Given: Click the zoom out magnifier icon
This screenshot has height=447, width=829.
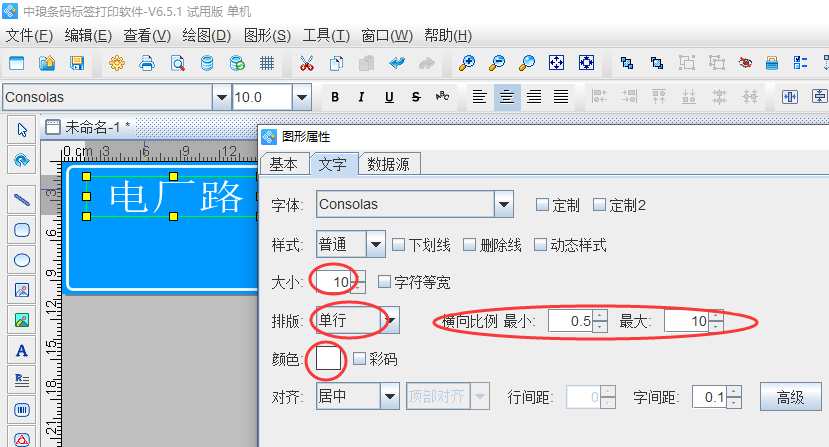Looking at the screenshot, I should click(496, 63).
